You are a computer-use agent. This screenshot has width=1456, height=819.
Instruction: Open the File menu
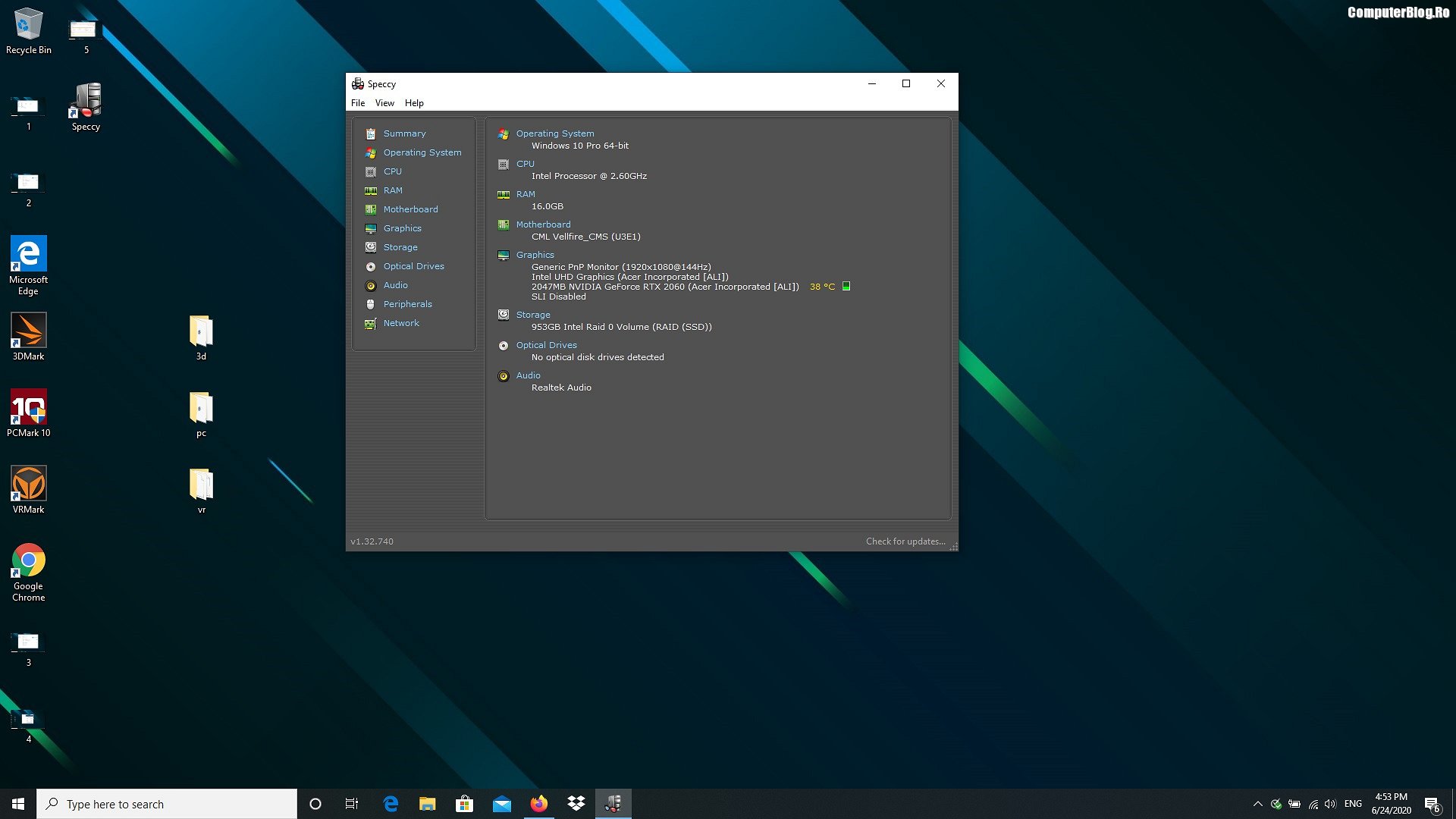tap(358, 103)
